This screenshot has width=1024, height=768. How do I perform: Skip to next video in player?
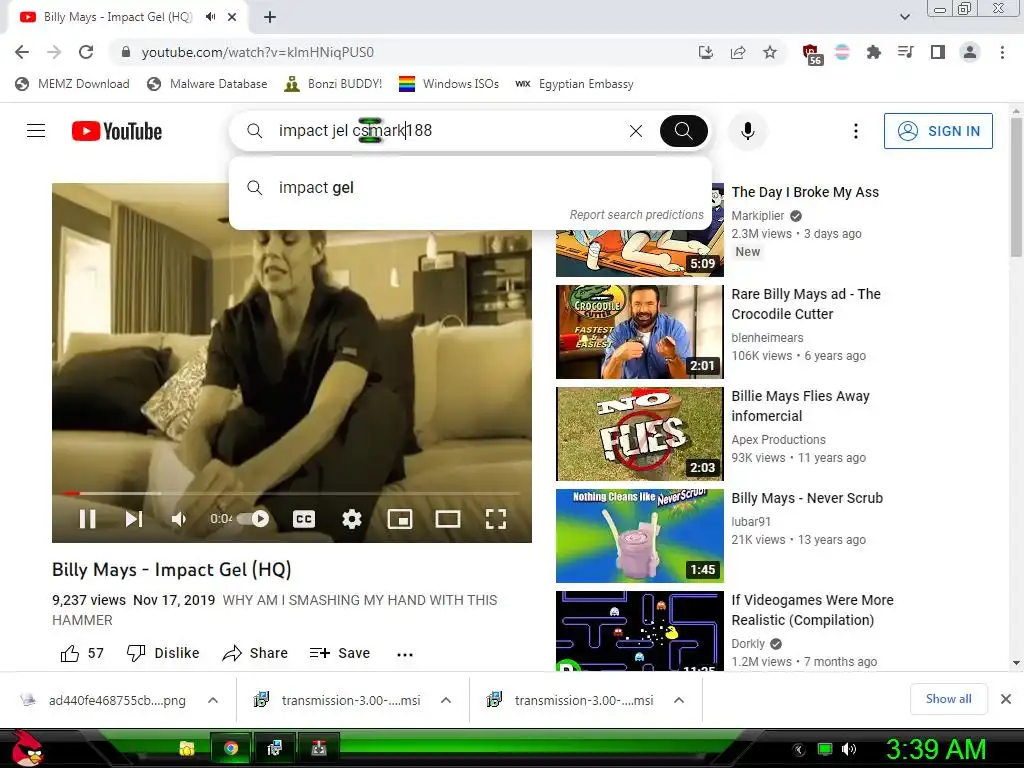(134, 519)
